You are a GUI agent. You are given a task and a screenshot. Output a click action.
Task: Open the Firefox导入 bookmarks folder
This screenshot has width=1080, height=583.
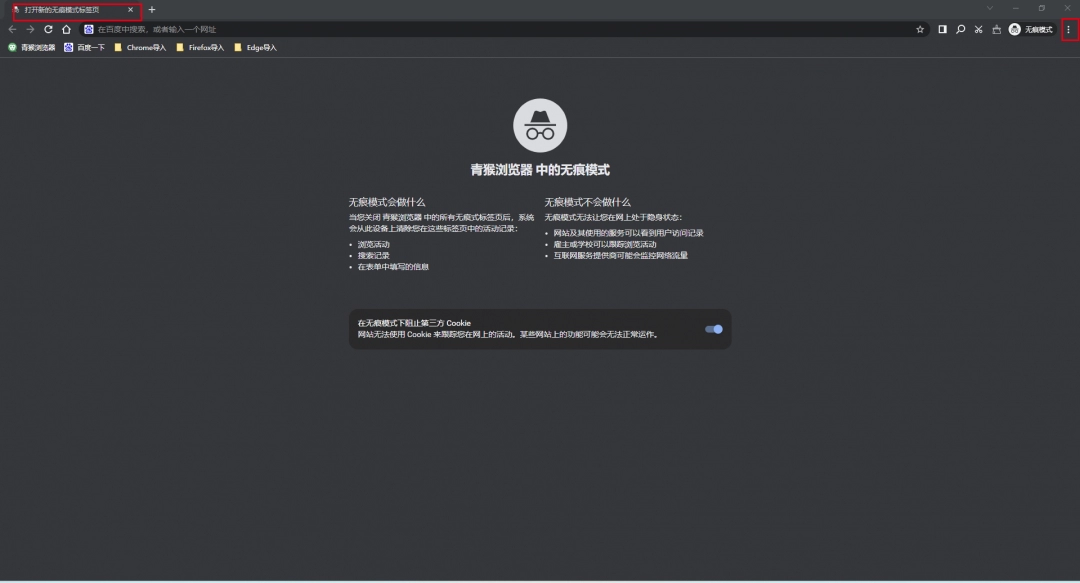[200, 48]
